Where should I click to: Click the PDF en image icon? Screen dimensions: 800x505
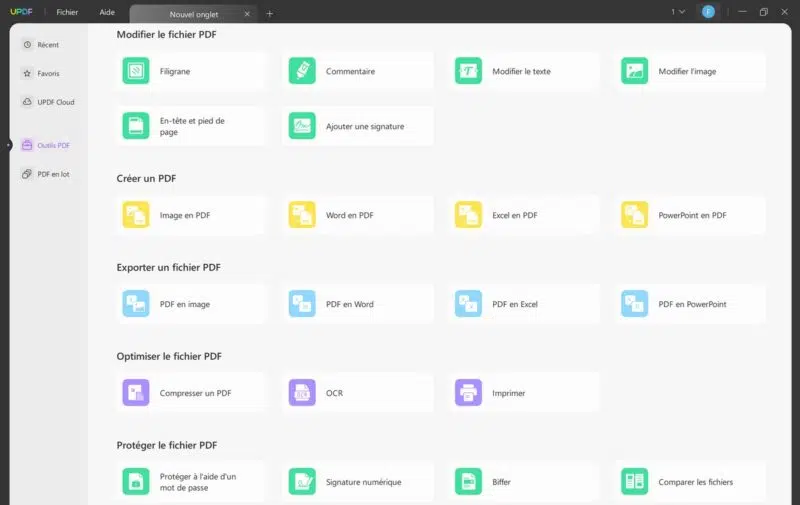click(x=136, y=304)
